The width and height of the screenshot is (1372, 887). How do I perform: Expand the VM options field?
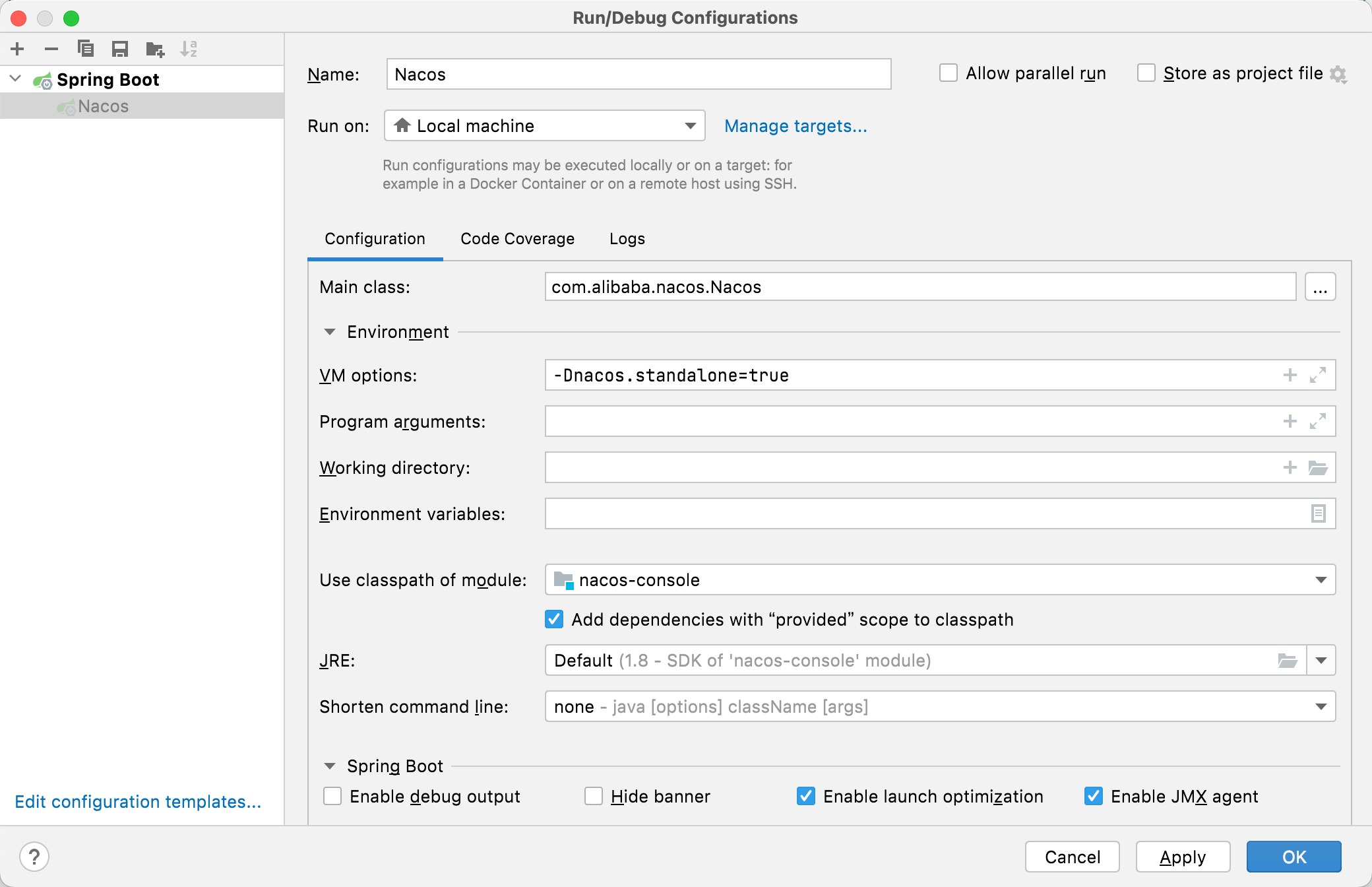(x=1318, y=376)
